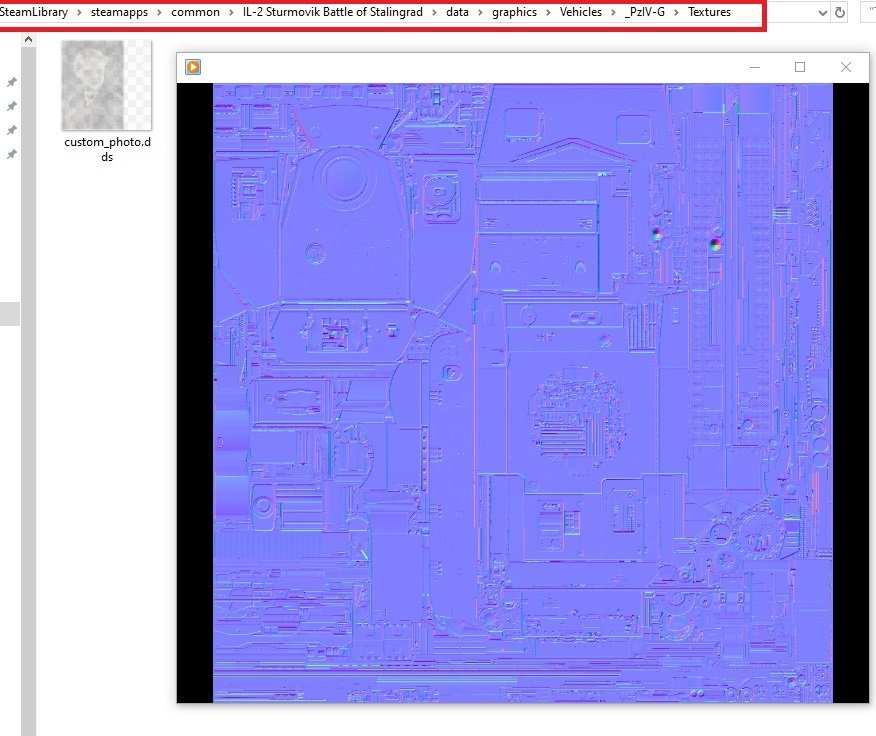Image resolution: width=876 pixels, height=736 pixels.
Task: Expand chevron after _PzIV-G in path
Action: coord(676,12)
